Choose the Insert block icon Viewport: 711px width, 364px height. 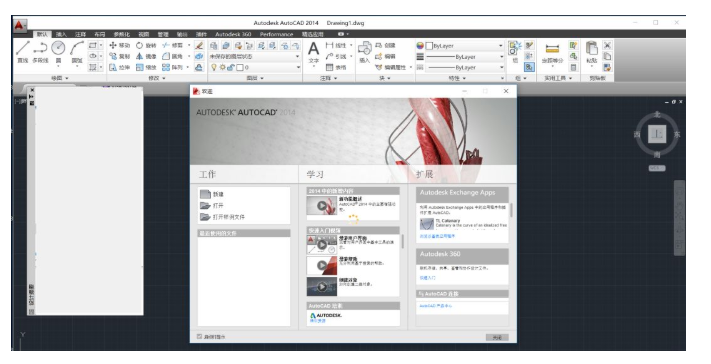(365, 52)
